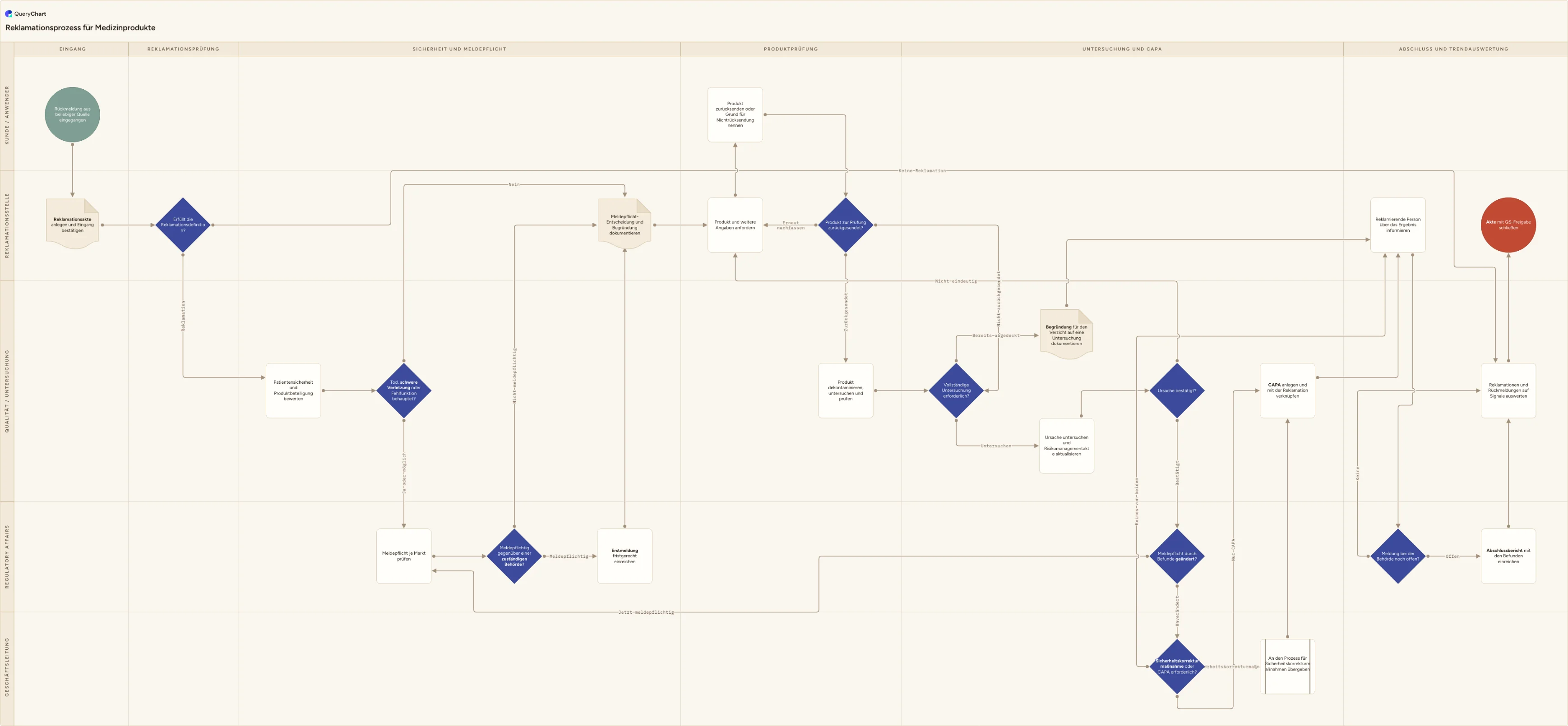This screenshot has width=1568, height=726.
Task: Select the 'Reklamationsakte anlegen' document node
Action: tap(73, 225)
